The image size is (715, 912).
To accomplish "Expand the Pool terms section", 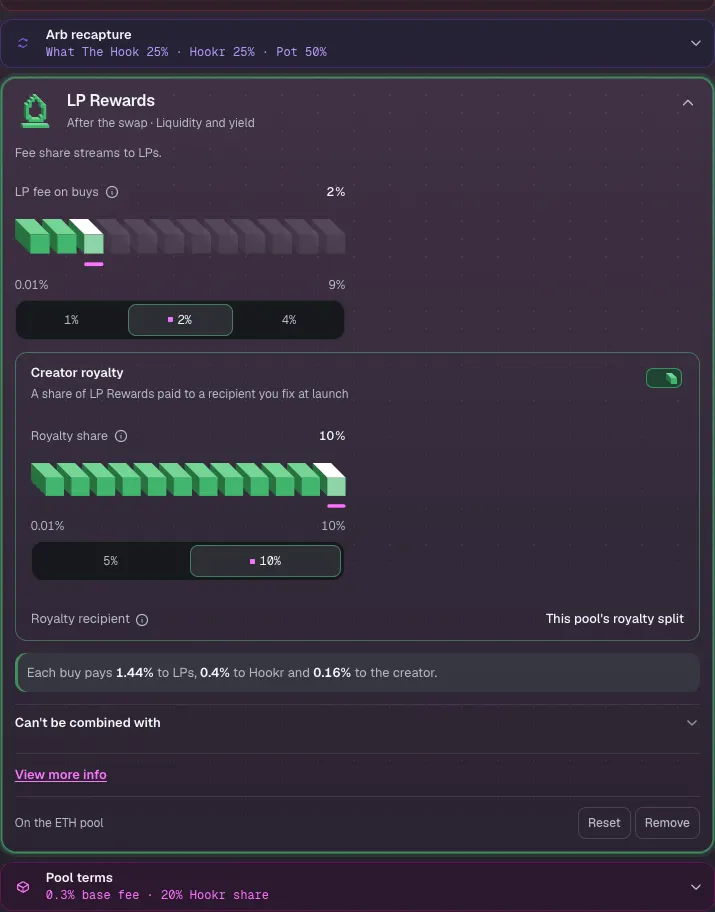I will 695,886.
